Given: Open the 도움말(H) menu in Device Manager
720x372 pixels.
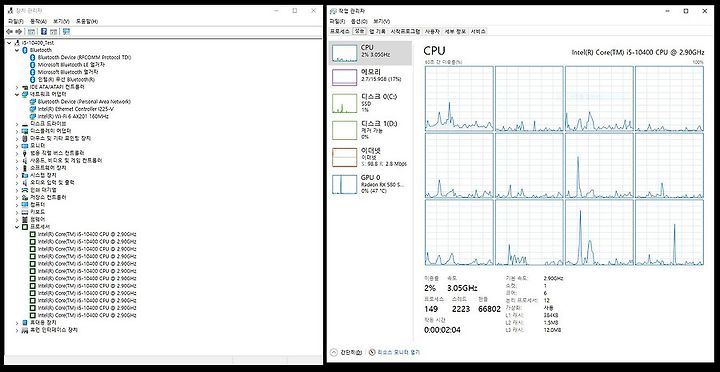Looking at the screenshot, I should pos(87,21).
